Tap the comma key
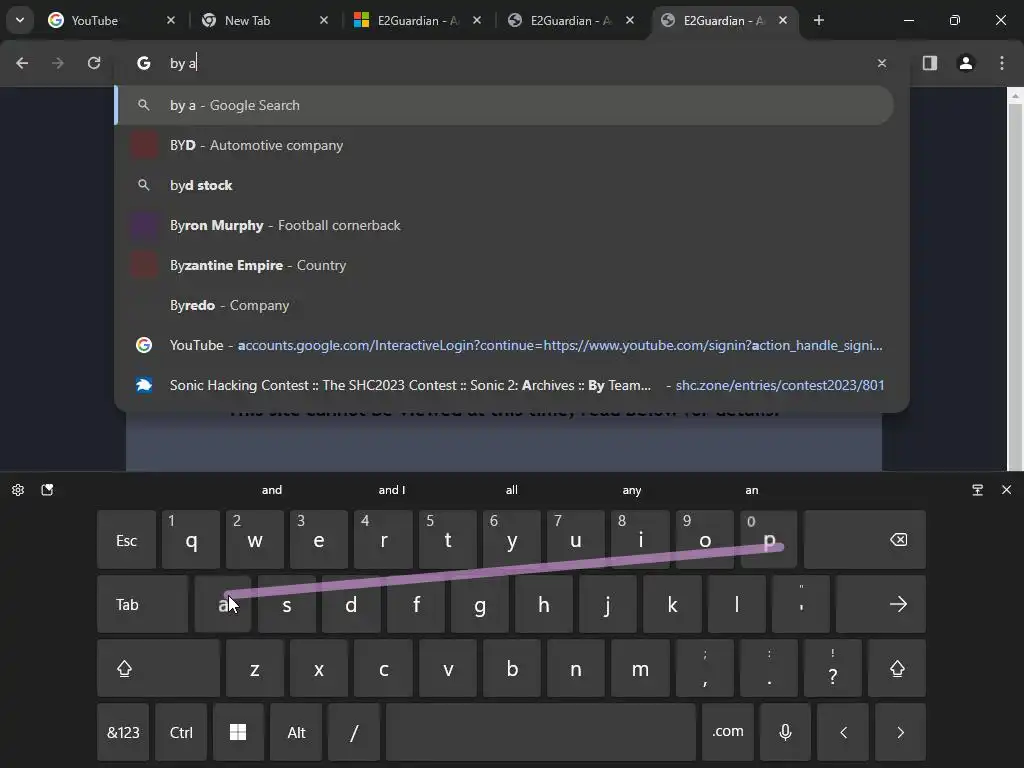The width and height of the screenshot is (1024, 768). pyautogui.click(x=705, y=668)
